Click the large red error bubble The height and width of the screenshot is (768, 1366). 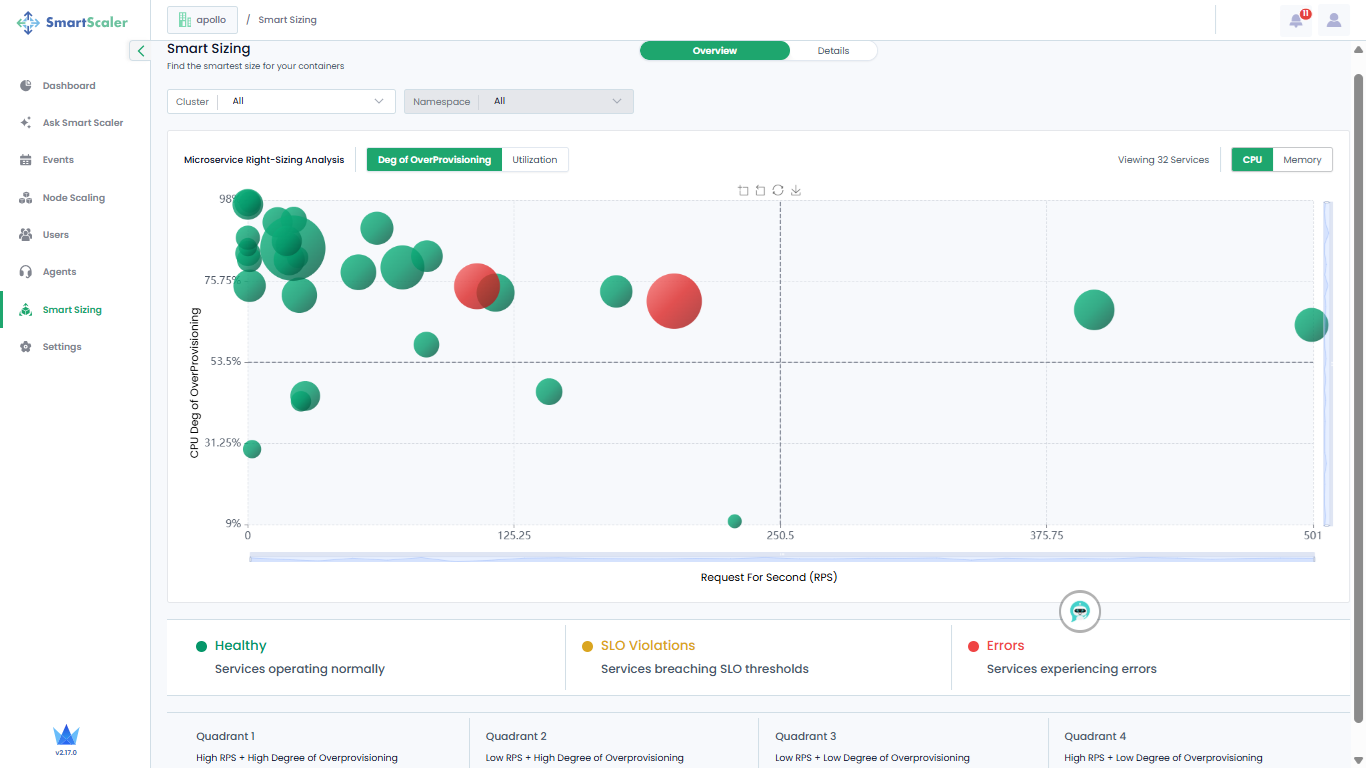[674, 301]
